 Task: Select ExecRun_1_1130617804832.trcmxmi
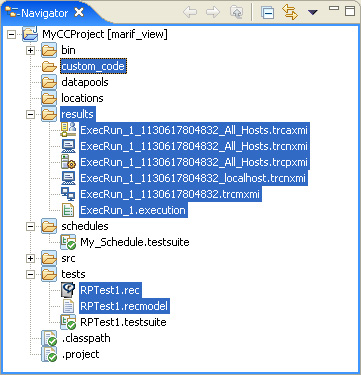point(171,194)
